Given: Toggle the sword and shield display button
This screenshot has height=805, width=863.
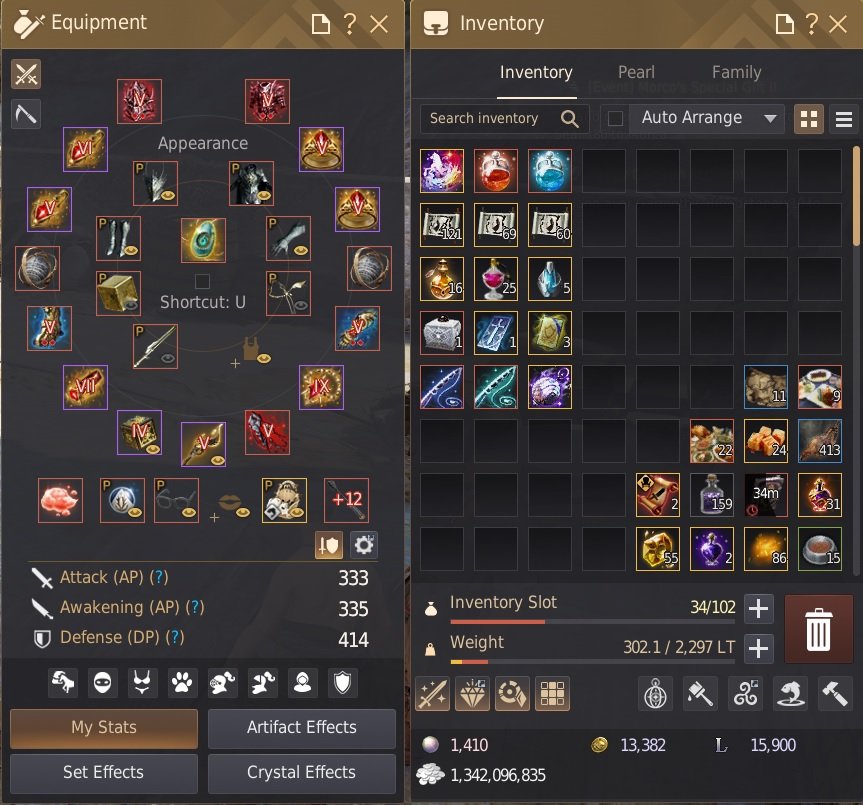Looking at the screenshot, I should tap(329, 545).
